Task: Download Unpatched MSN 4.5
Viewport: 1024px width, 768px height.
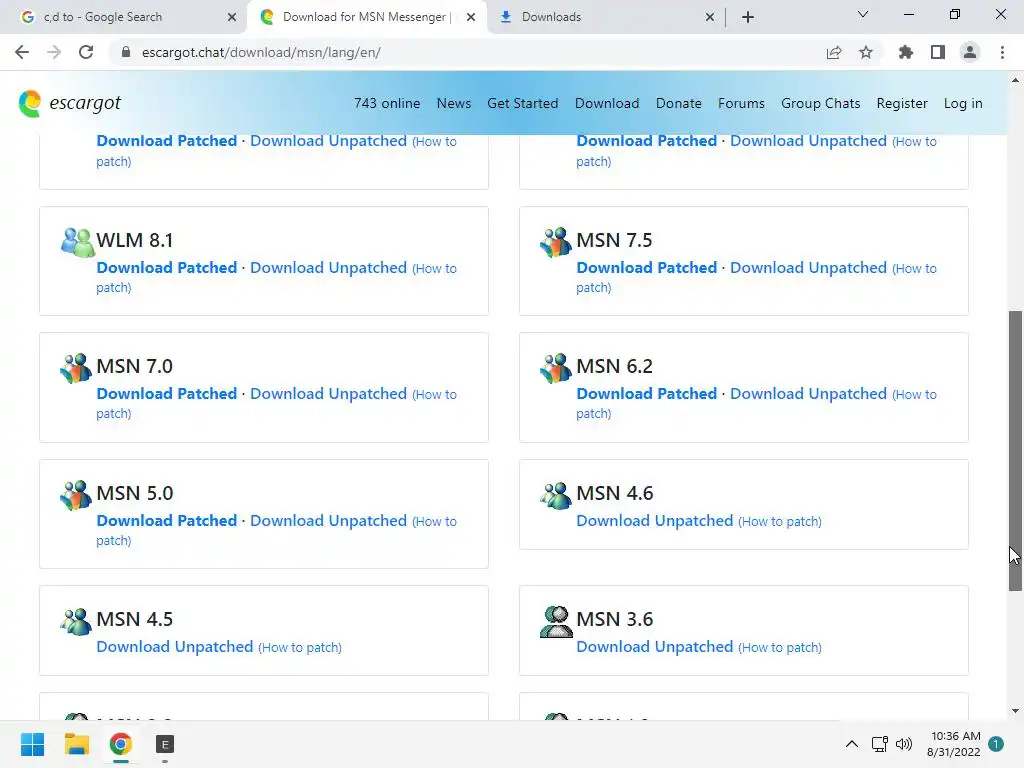Action: (x=174, y=647)
